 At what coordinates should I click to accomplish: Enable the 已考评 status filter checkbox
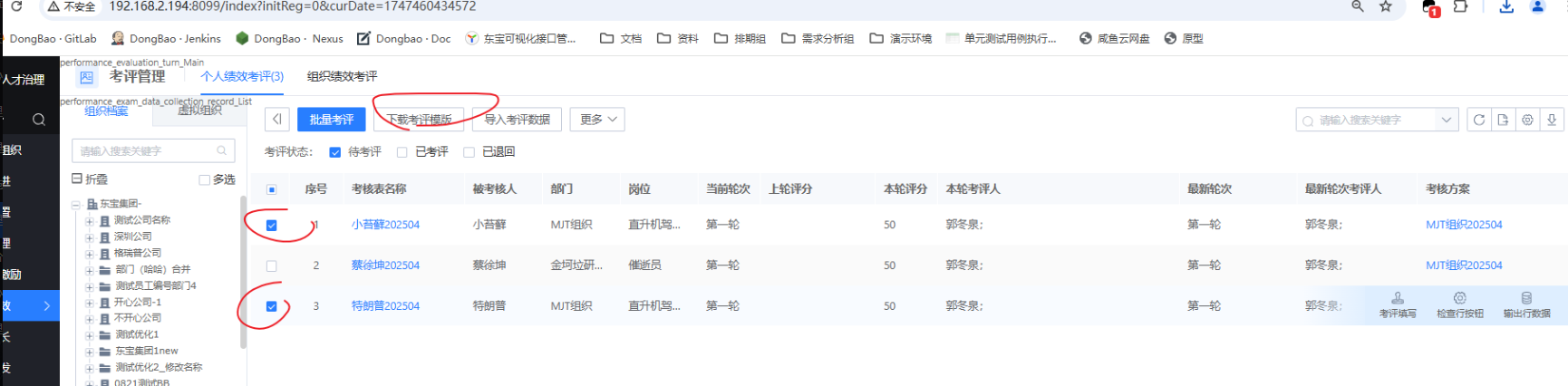click(x=402, y=152)
